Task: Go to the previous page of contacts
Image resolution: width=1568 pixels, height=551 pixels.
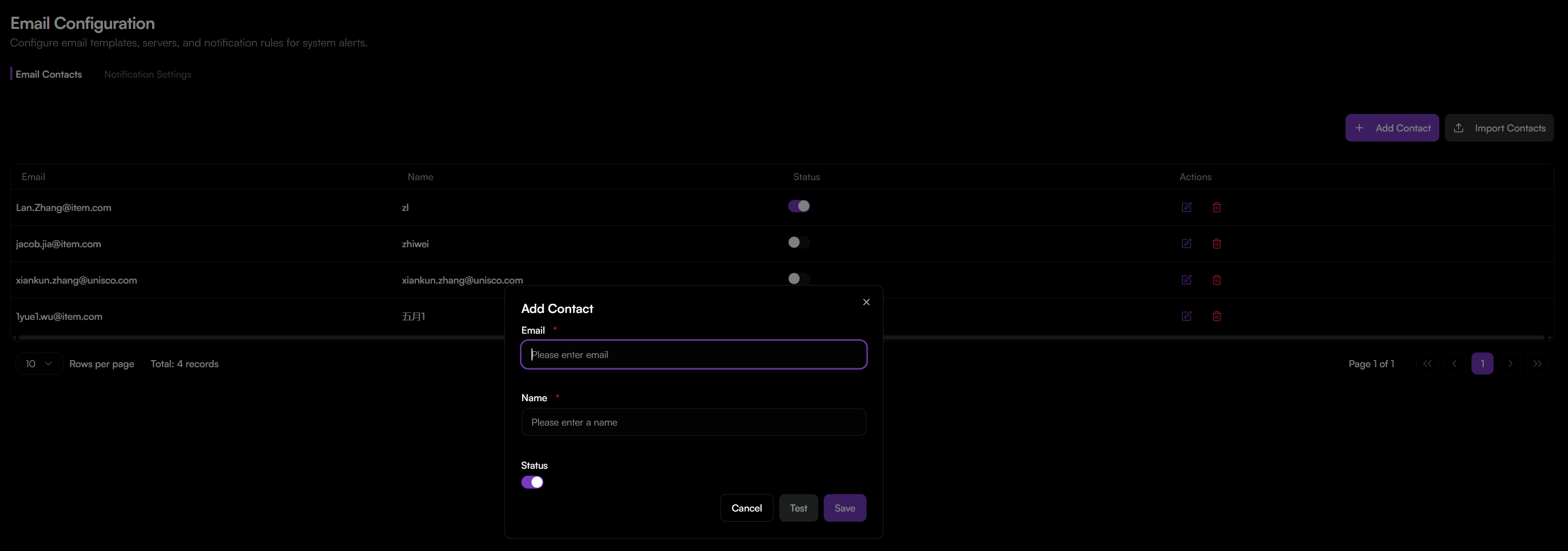Action: (x=1454, y=364)
